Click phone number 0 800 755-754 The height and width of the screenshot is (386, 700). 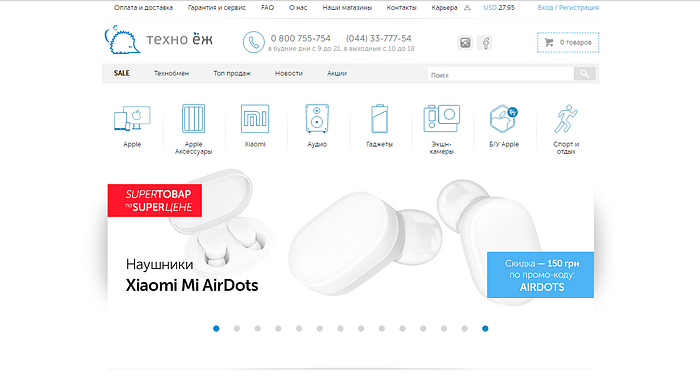pos(300,38)
